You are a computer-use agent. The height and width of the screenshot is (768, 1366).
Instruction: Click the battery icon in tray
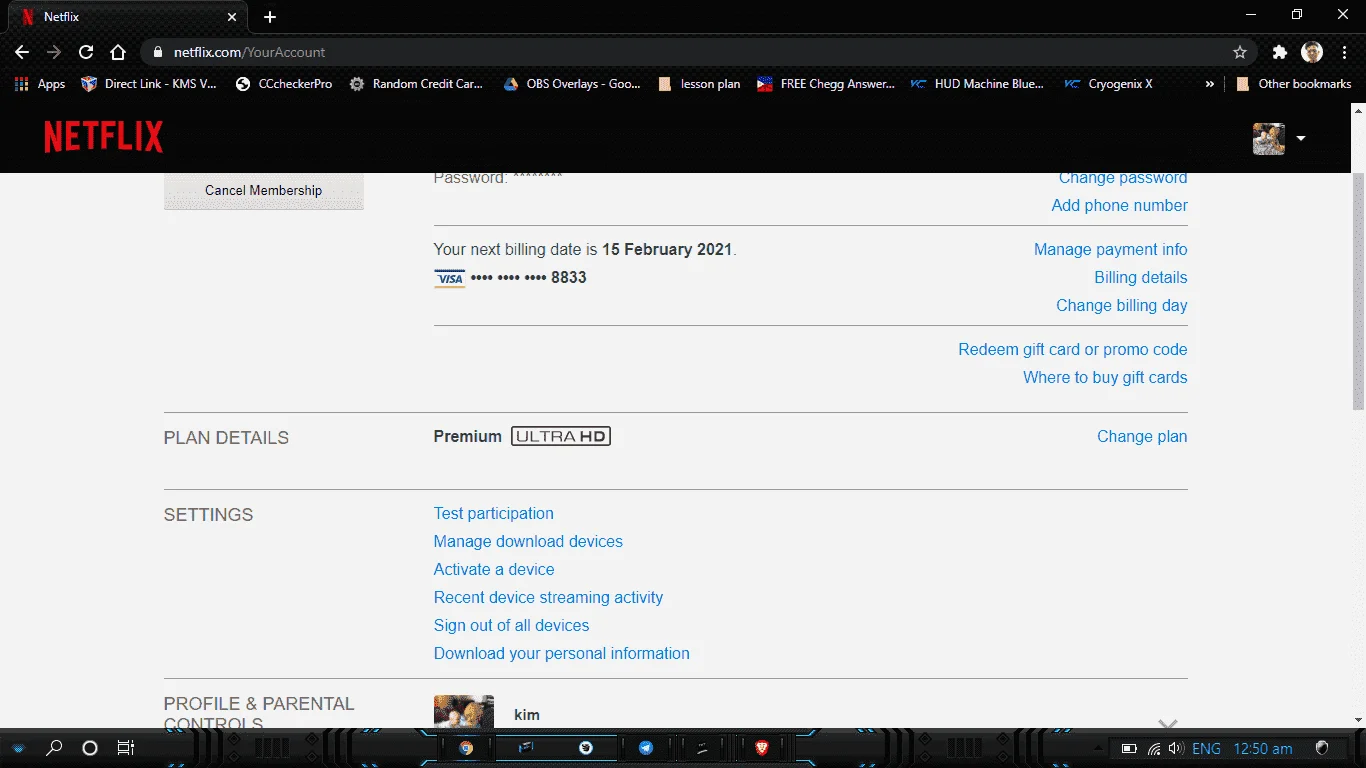tap(1129, 748)
